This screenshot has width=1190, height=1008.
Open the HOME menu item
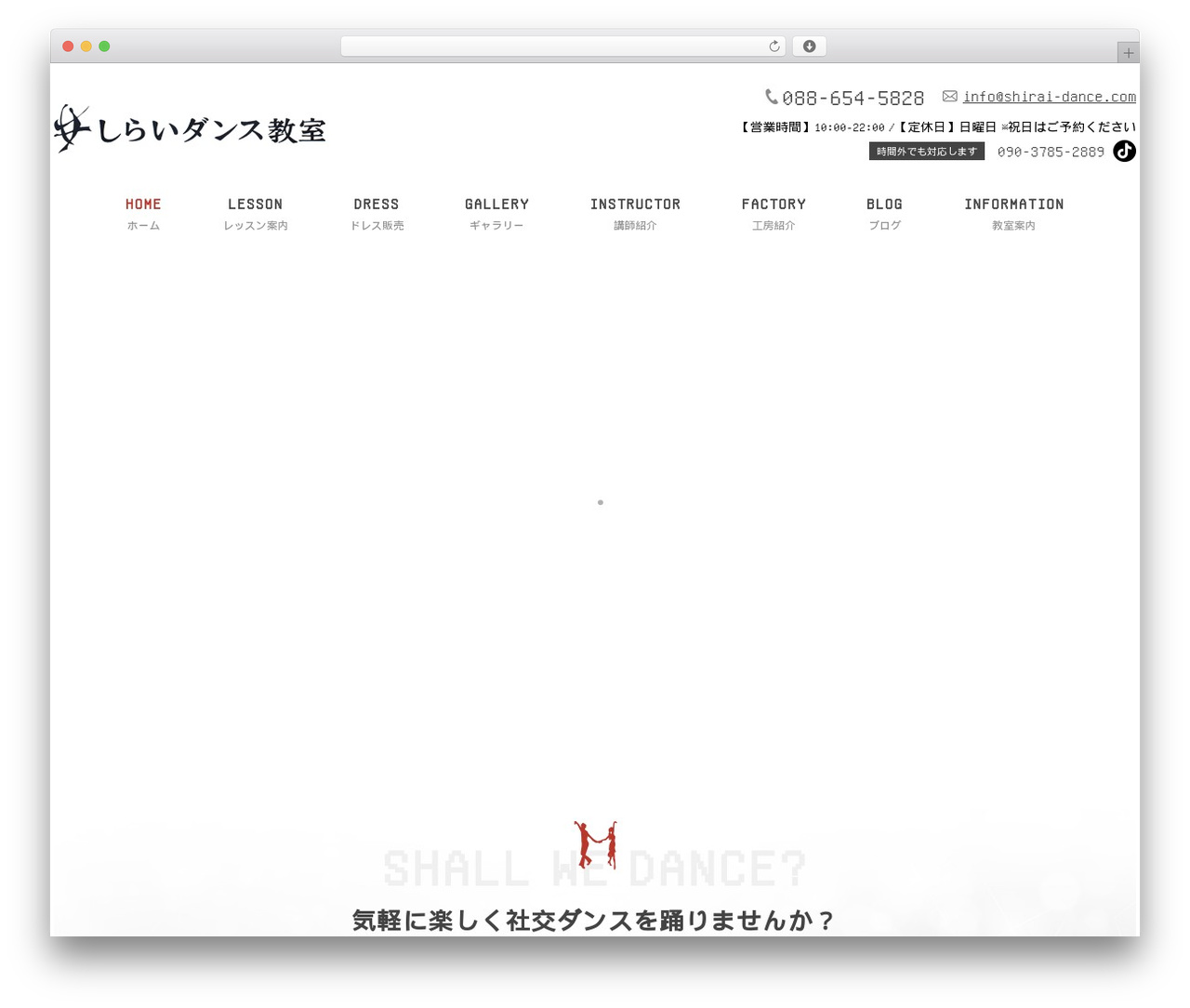[143, 213]
